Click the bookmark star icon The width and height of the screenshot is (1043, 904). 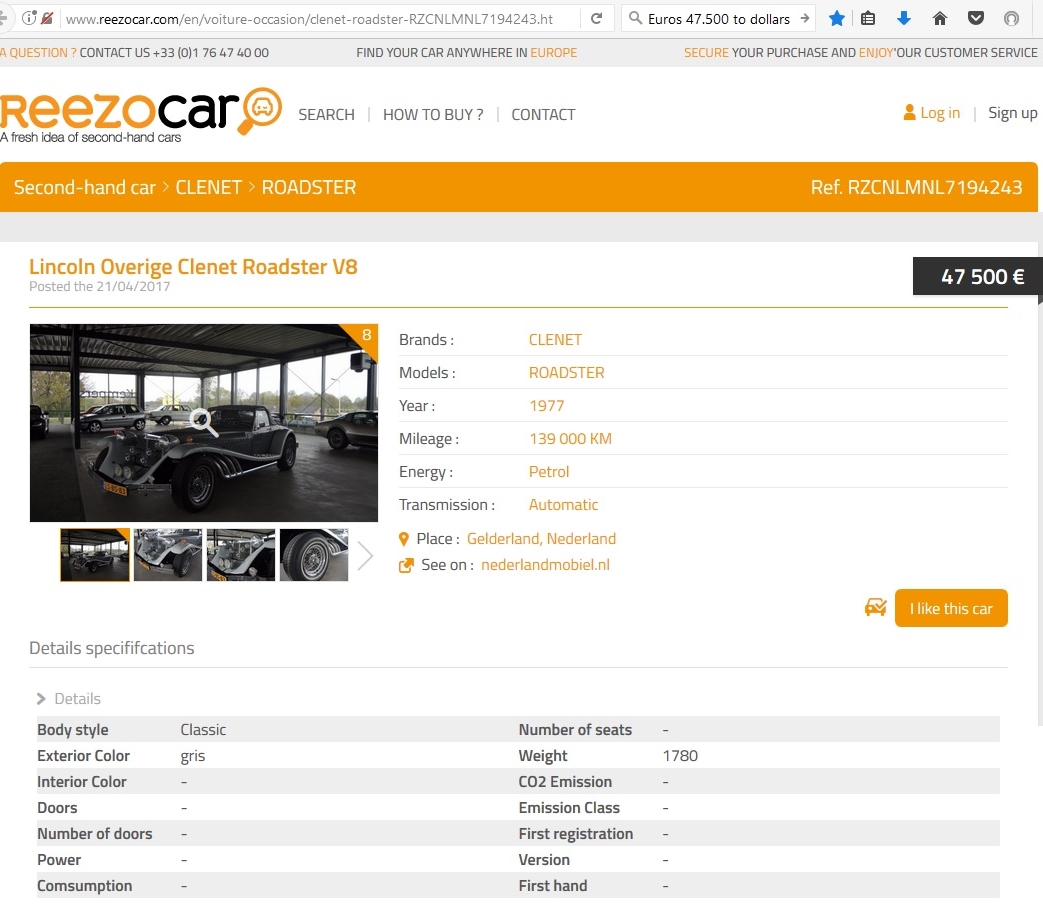tap(837, 19)
